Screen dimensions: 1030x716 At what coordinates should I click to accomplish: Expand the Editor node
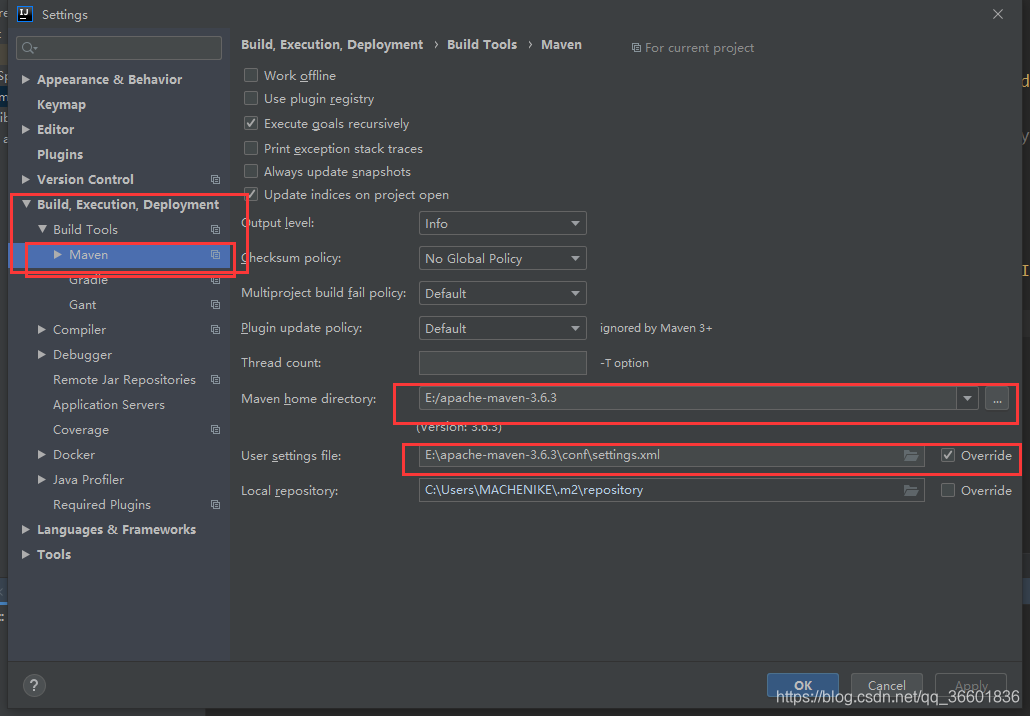click(26, 129)
